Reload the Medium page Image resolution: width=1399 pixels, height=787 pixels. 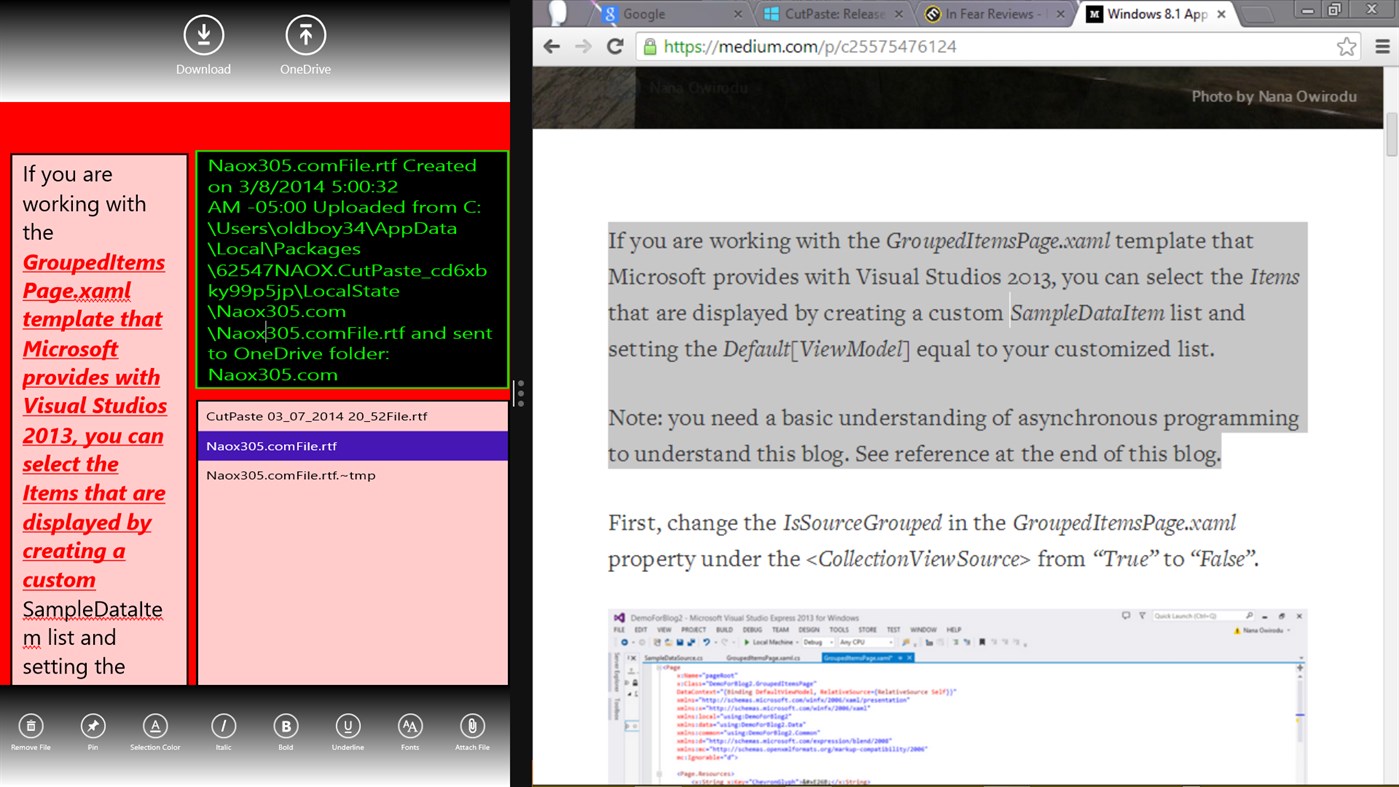tap(615, 46)
